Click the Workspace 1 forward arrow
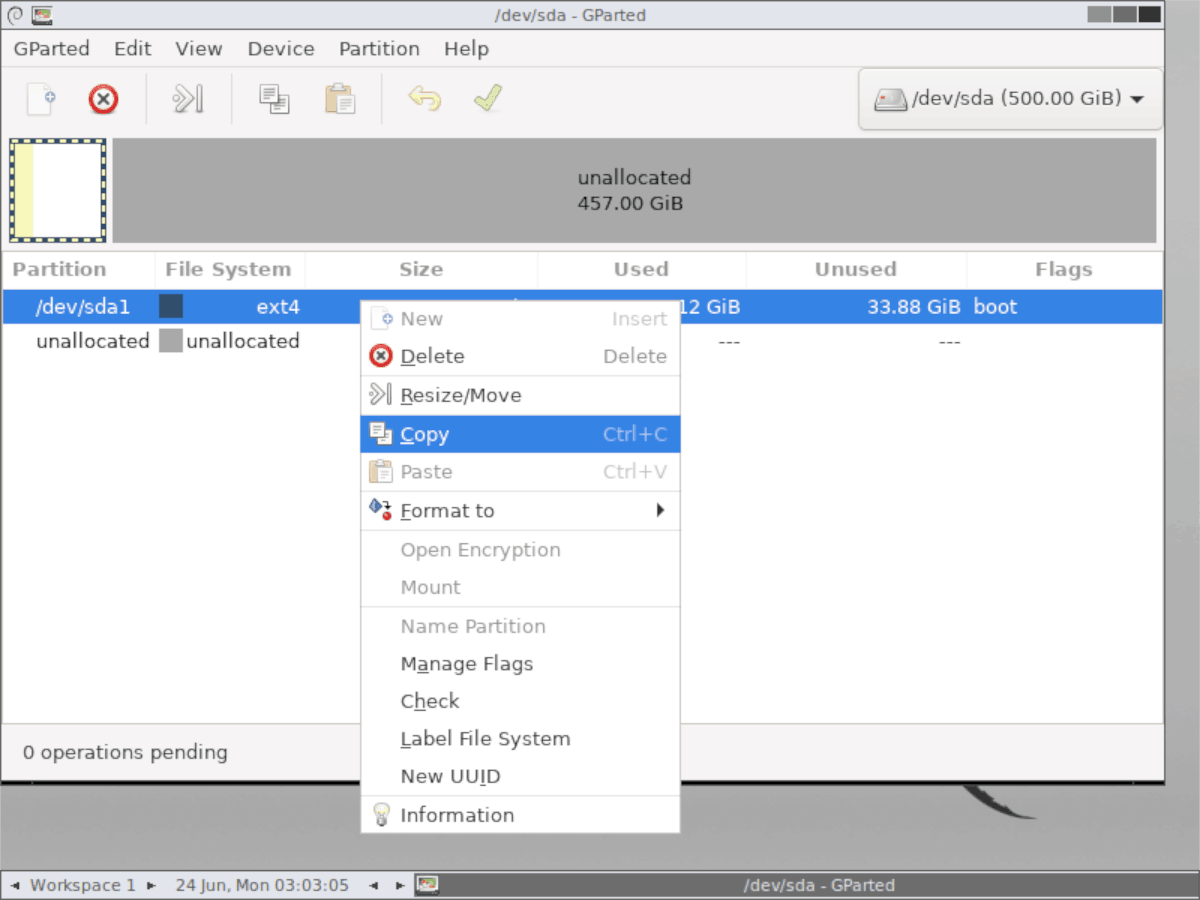1200x900 pixels. coord(150,885)
